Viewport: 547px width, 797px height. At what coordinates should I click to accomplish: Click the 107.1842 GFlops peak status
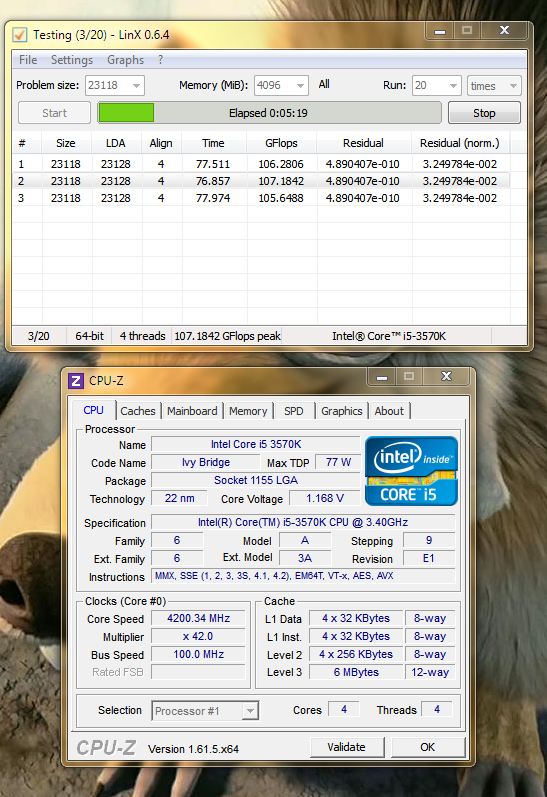(227, 336)
